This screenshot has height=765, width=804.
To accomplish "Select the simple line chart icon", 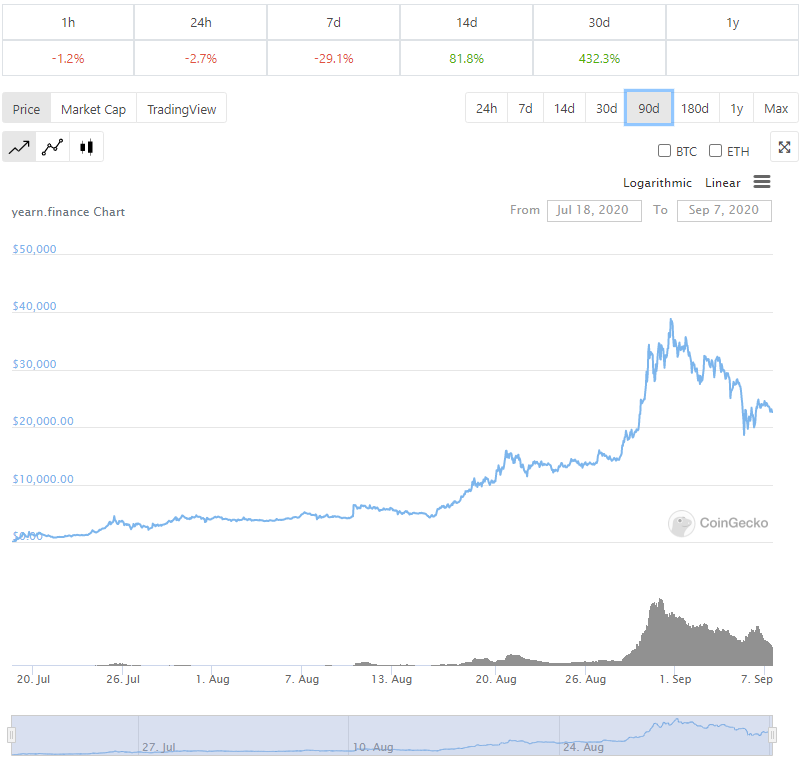I will [x=19, y=147].
